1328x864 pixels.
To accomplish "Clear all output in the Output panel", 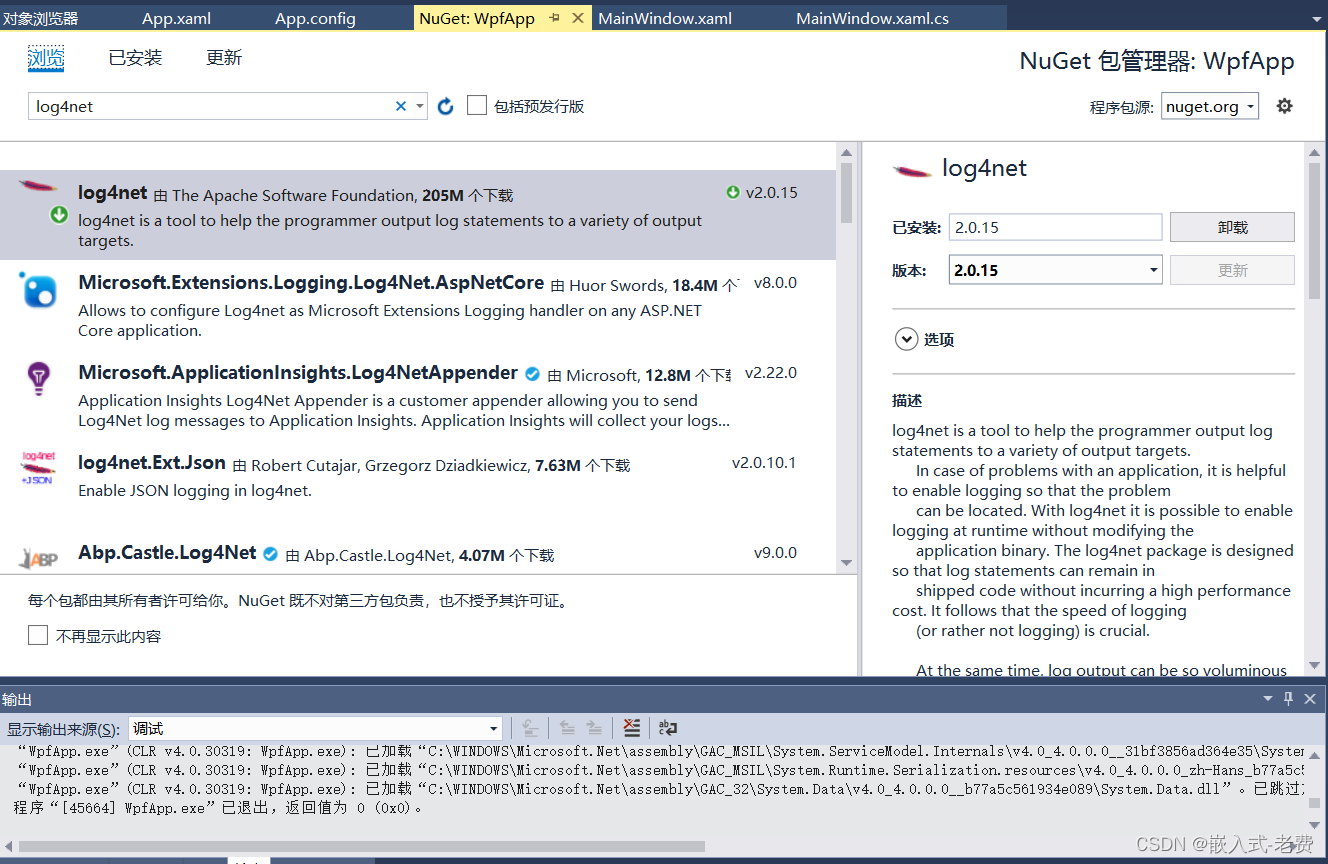I will pos(631,728).
